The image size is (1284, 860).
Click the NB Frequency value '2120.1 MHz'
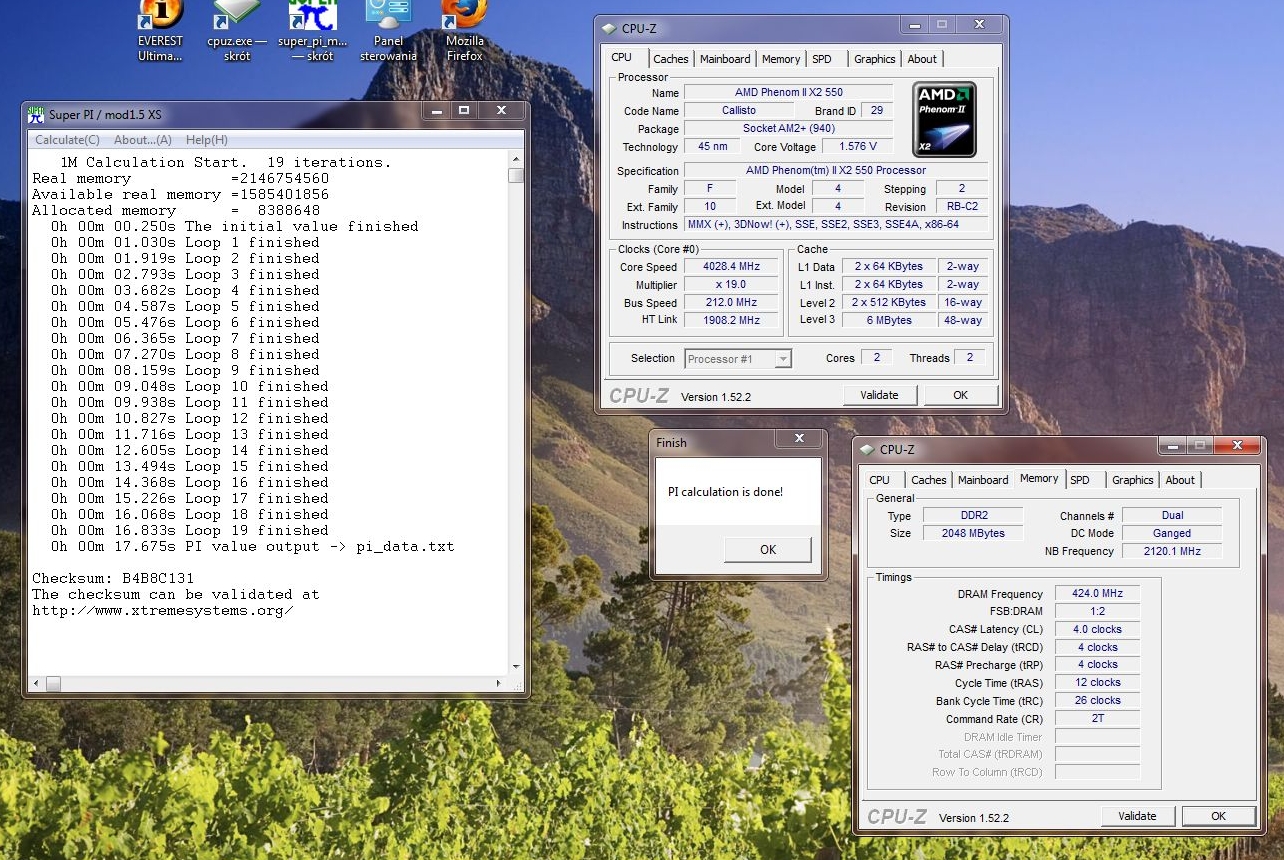click(x=1172, y=551)
